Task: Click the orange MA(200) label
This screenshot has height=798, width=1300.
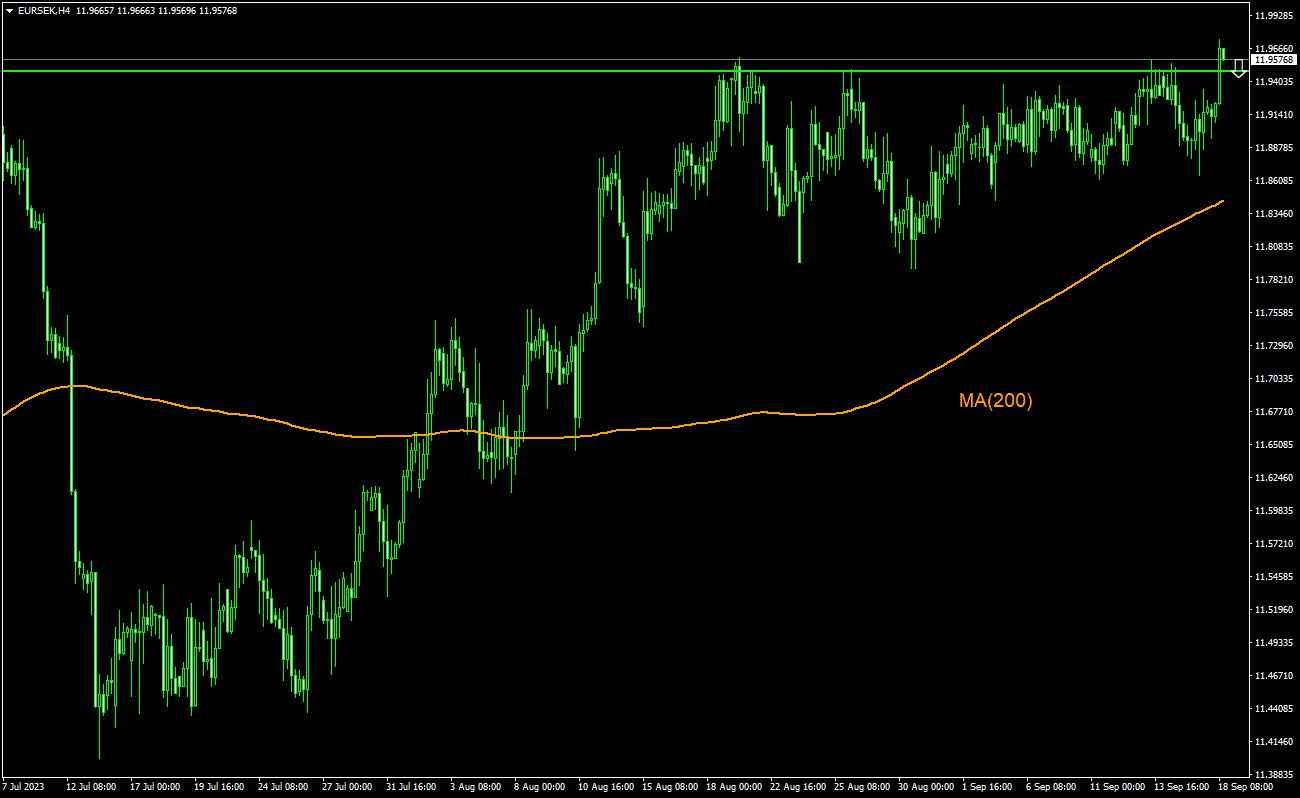Action: tap(995, 401)
